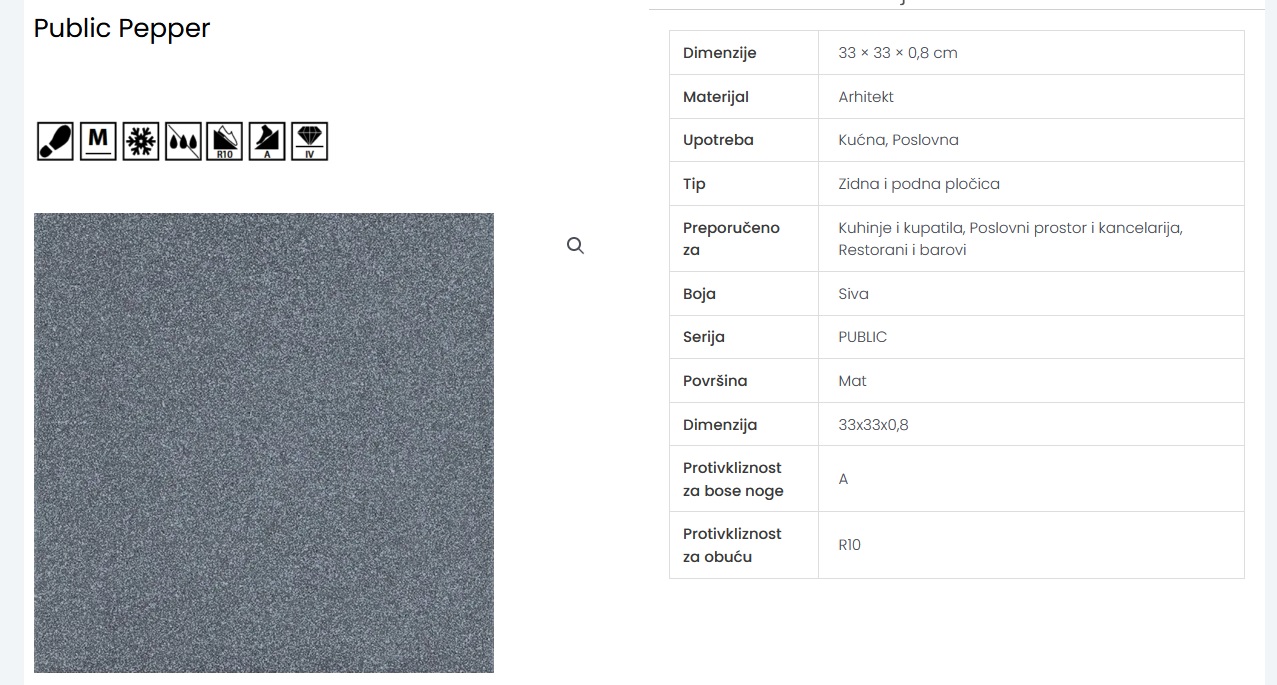This screenshot has width=1277, height=685.
Task: Click the R10 value in table
Action: (x=850, y=545)
